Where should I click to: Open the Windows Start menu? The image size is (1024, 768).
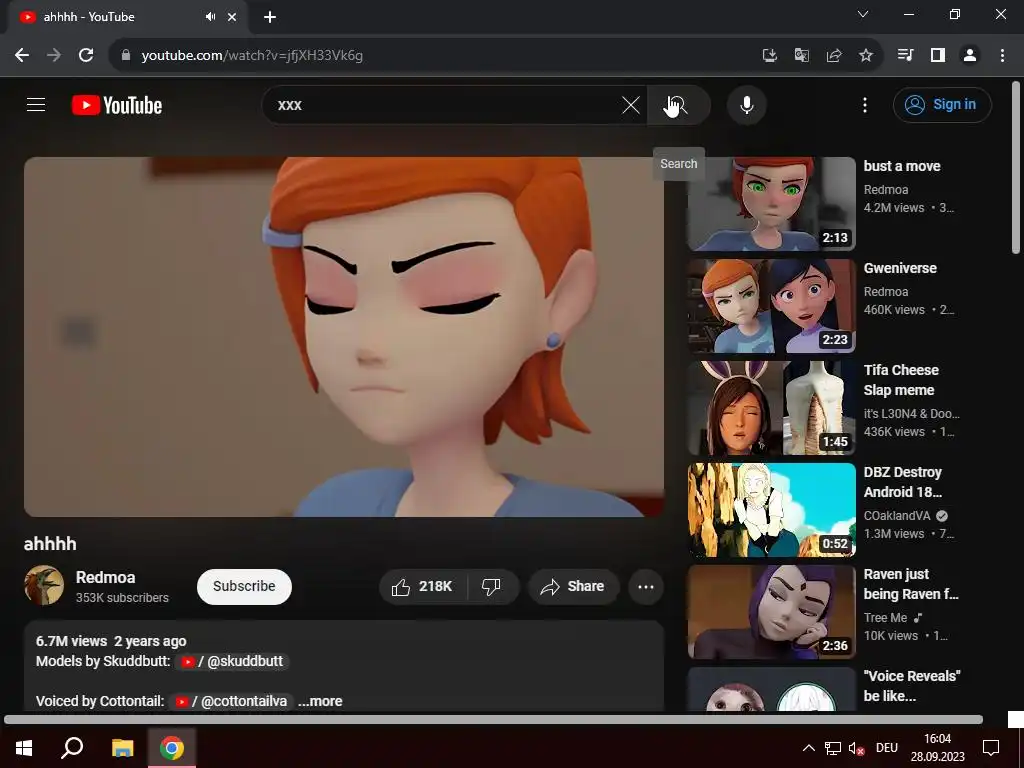(24, 748)
